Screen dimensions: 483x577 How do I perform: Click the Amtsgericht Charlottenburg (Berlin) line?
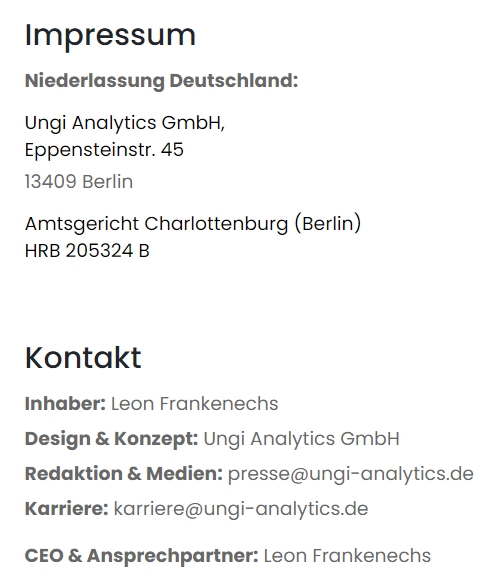click(193, 224)
